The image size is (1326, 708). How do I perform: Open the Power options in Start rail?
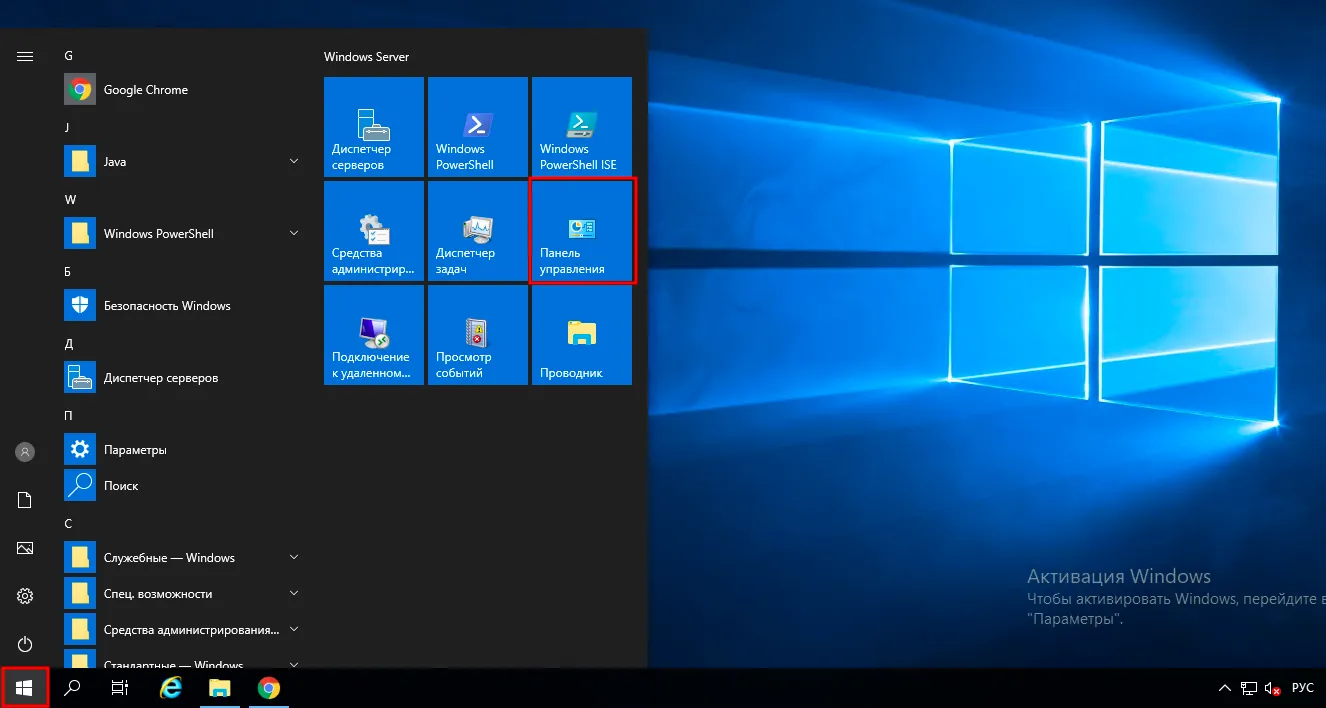(x=25, y=644)
